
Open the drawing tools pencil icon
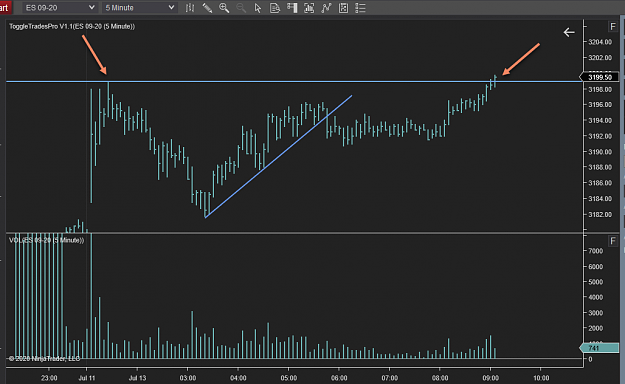click(207, 8)
